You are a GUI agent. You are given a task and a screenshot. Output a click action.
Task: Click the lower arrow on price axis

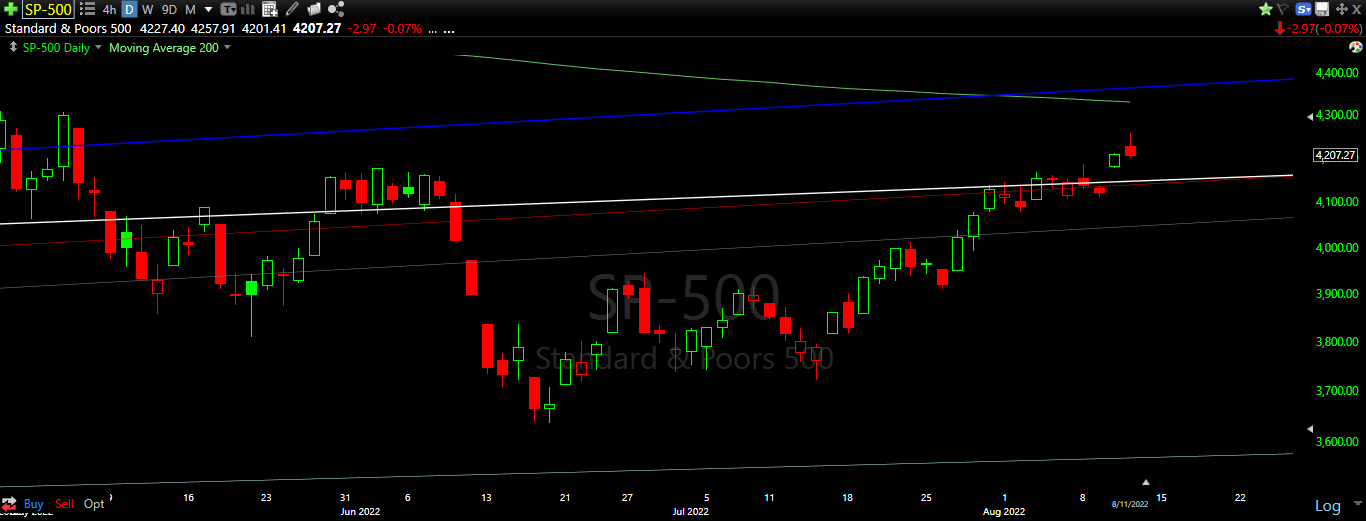click(x=1310, y=428)
